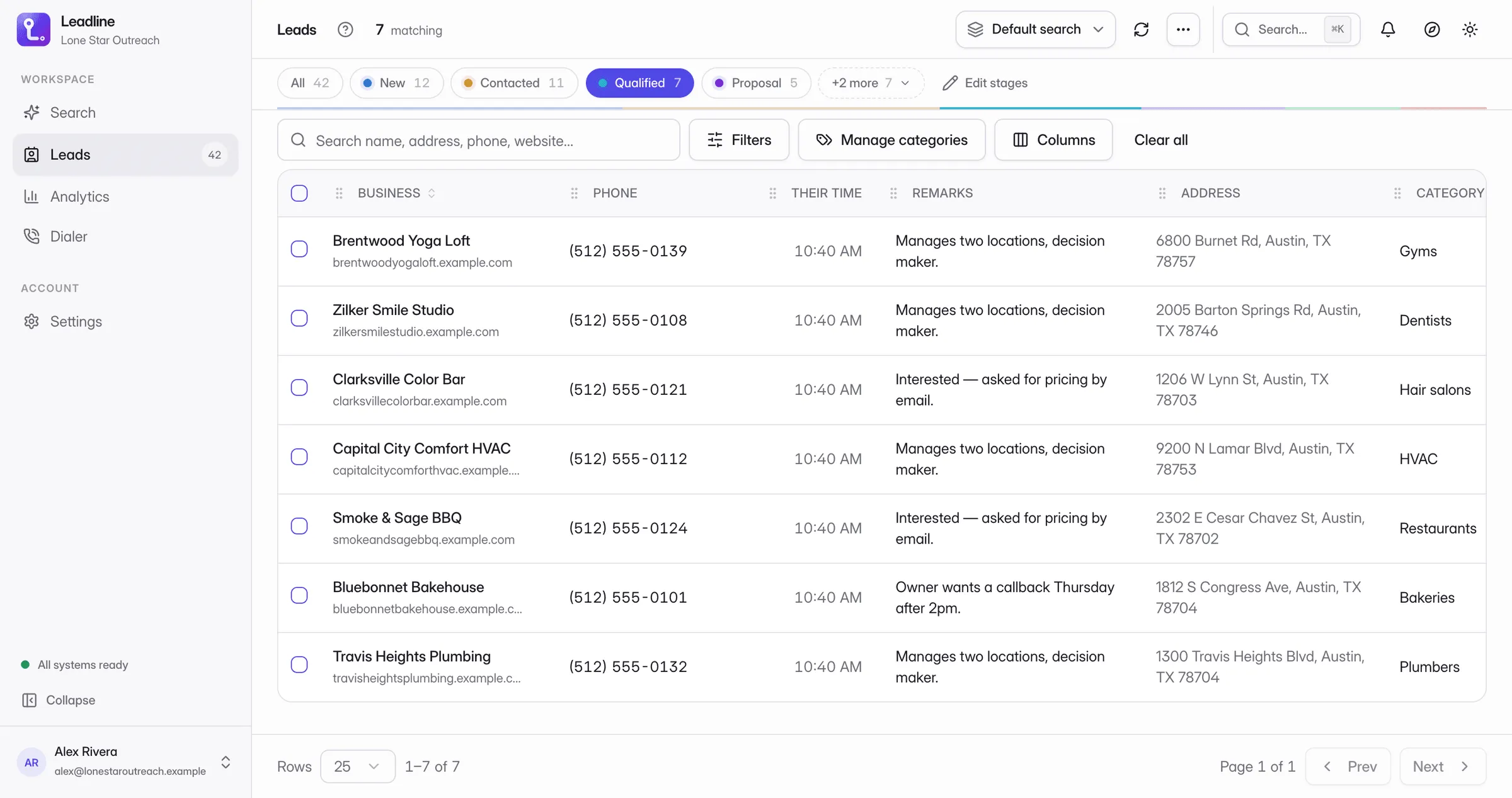Open the help icon beside Leads
Image resolution: width=1512 pixels, height=798 pixels.
[x=345, y=30]
